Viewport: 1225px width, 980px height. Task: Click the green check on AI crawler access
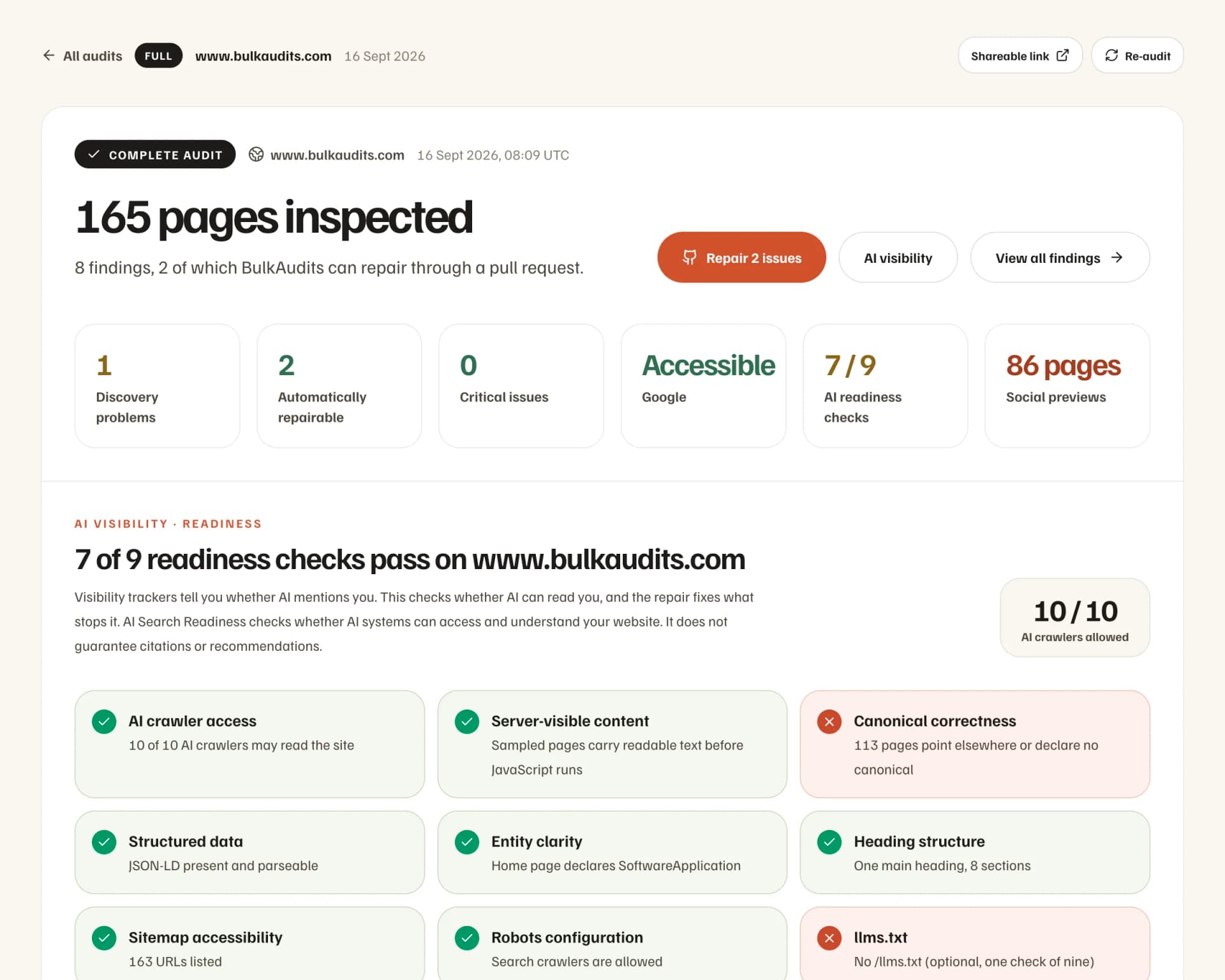(x=104, y=722)
